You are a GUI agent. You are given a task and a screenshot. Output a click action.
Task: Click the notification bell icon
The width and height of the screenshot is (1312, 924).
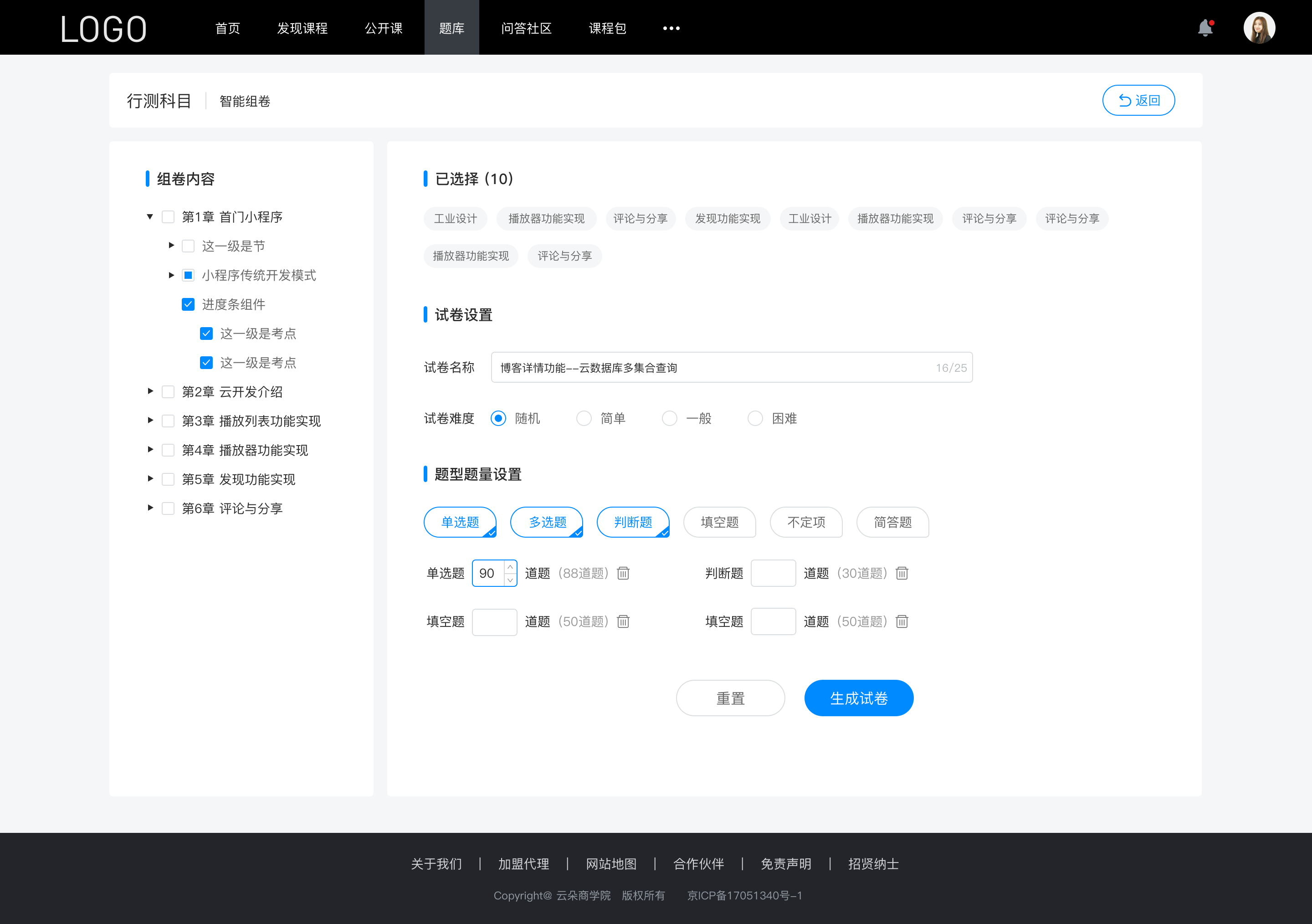[x=1208, y=27]
